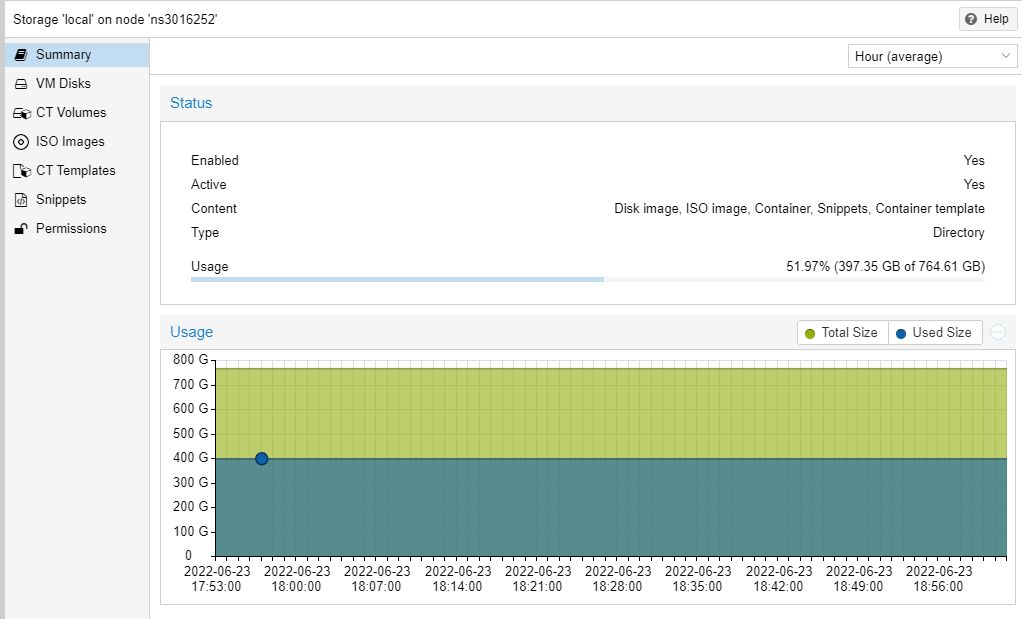Open the Hour (average) timeframe dropdown
The width and height of the screenshot is (1022, 619).
tap(922, 57)
